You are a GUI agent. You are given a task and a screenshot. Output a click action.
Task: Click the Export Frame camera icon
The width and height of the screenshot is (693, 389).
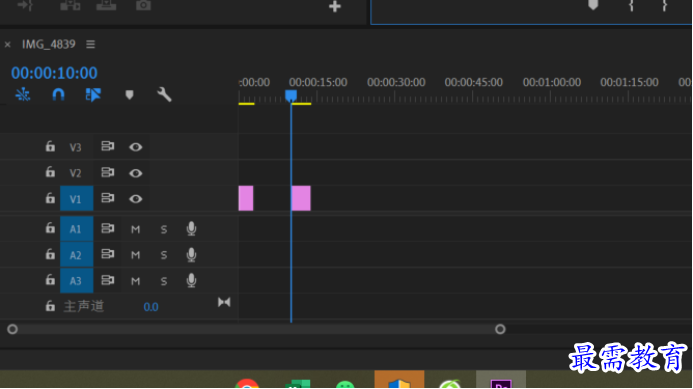click(143, 5)
